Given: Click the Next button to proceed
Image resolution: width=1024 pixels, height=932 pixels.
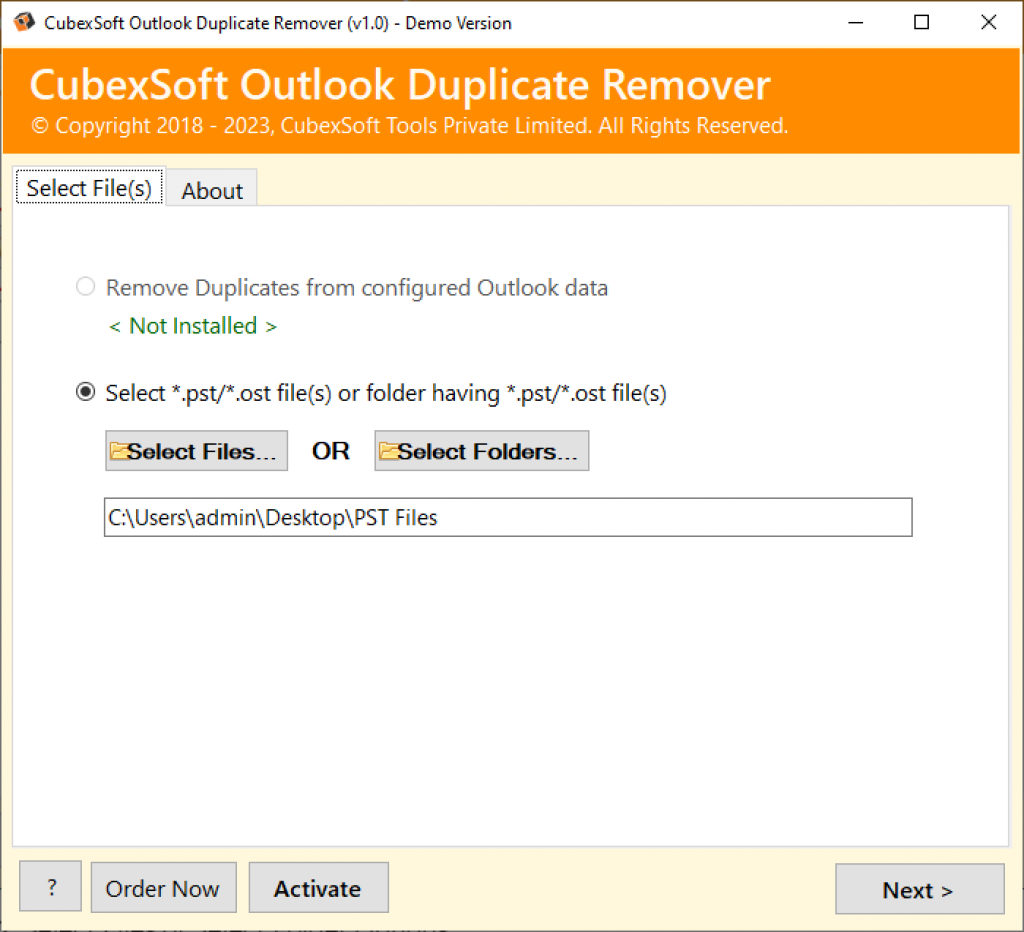Looking at the screenshot, I should coord(918,889).
